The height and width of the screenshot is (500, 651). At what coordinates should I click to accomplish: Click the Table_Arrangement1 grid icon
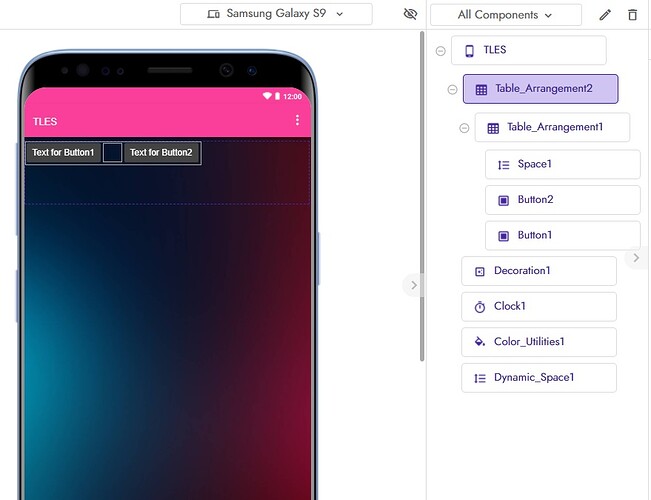pyautogui.click(x=493, y=128)
